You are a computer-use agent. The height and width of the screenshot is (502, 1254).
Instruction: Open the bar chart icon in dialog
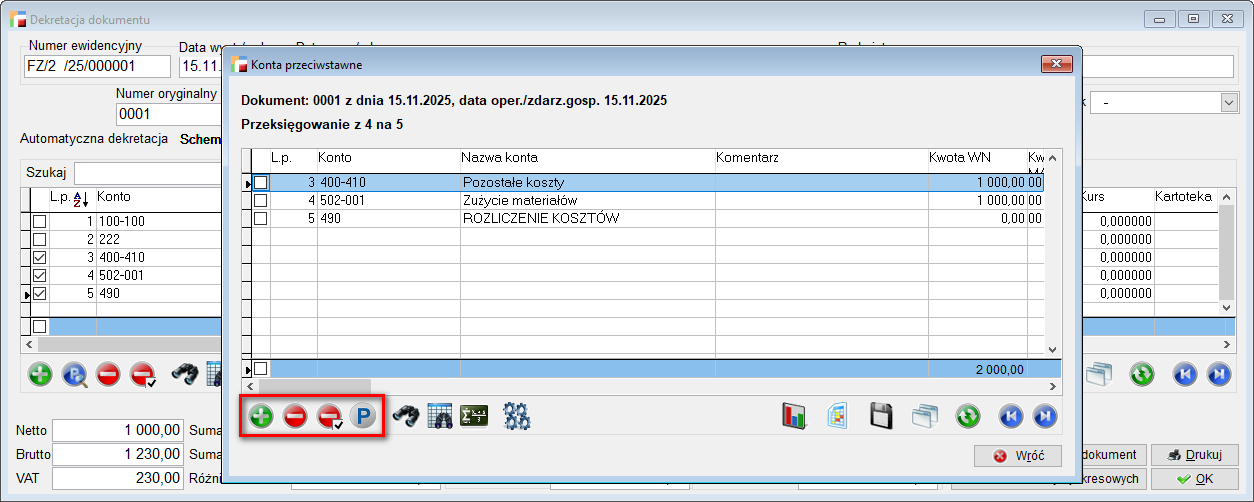tap(794, 416)
